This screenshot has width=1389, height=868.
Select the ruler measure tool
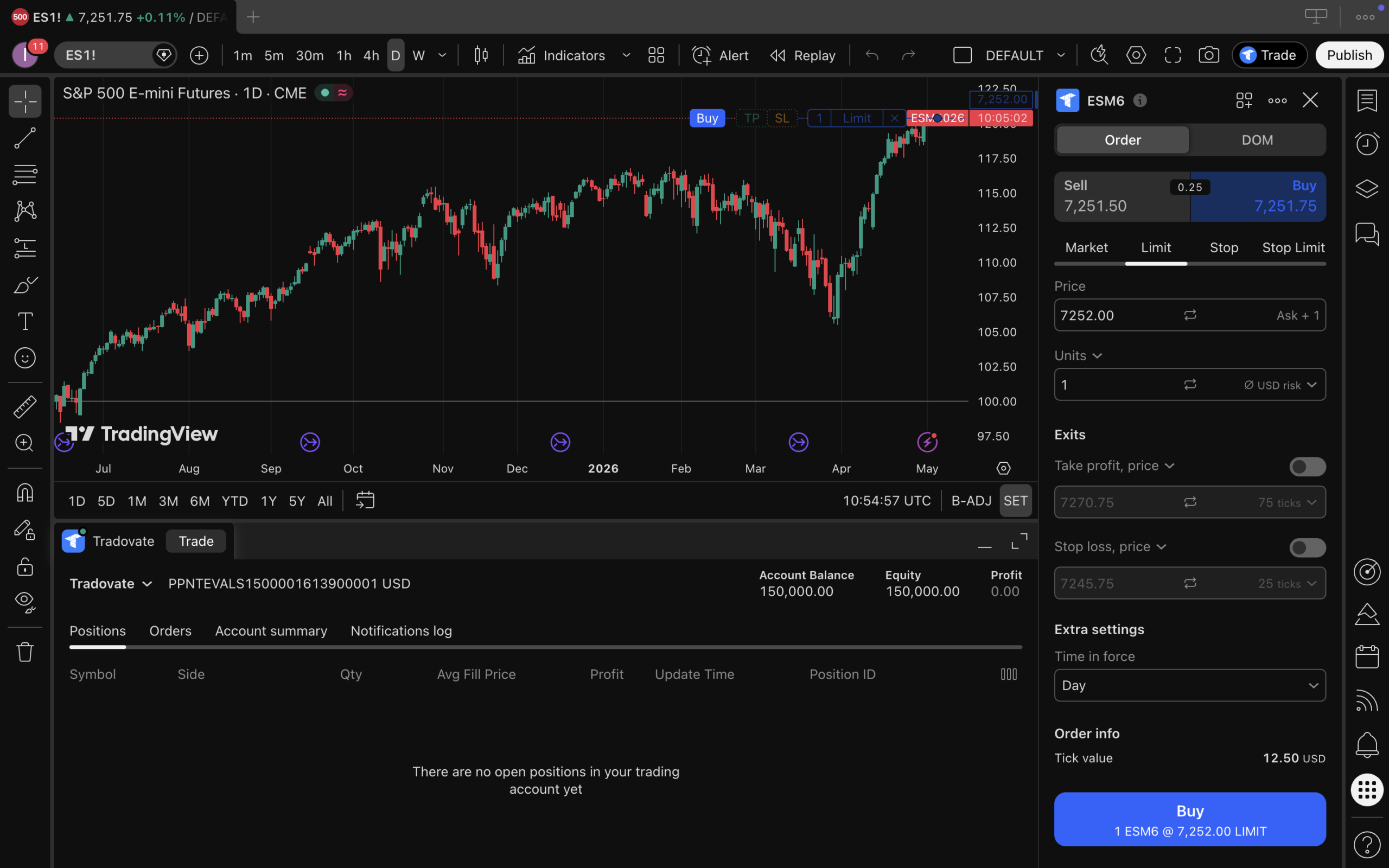pyautogui.click(x=24, y=406)
